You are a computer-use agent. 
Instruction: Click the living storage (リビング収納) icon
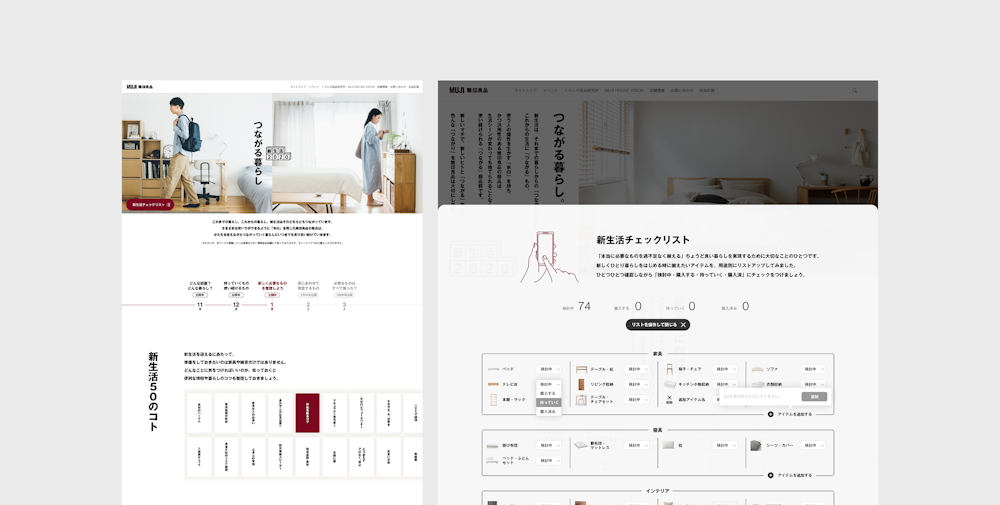pos(581,384)
